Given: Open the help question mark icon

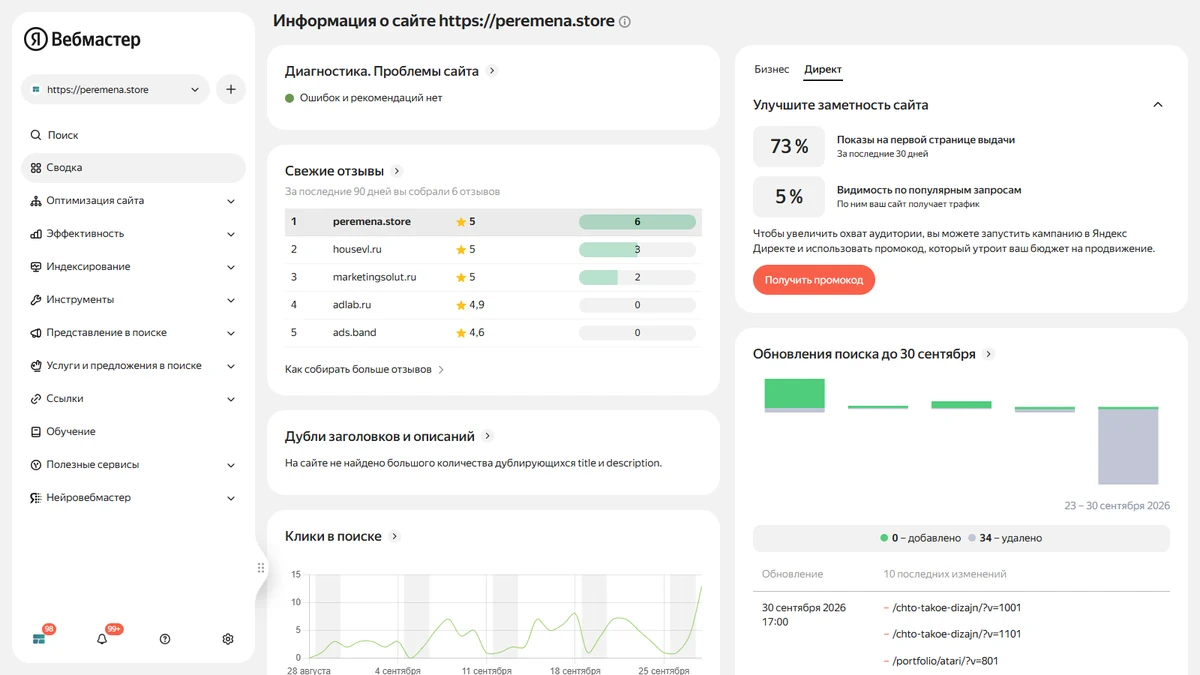Looking at the screenshot, I should point(165,639).
